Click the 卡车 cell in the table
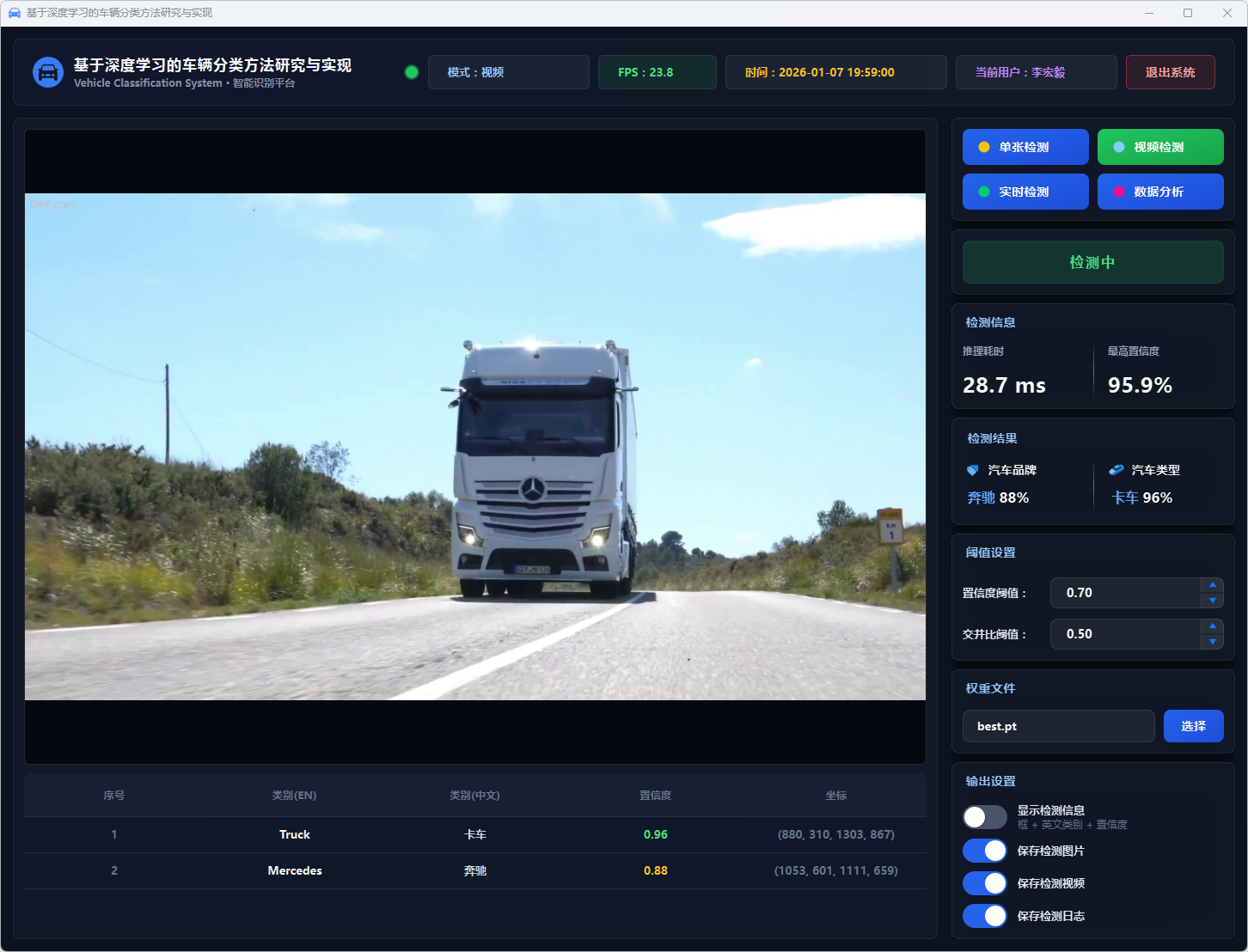Viewport: 1248px width, 952px height. [x=475, y=834]
